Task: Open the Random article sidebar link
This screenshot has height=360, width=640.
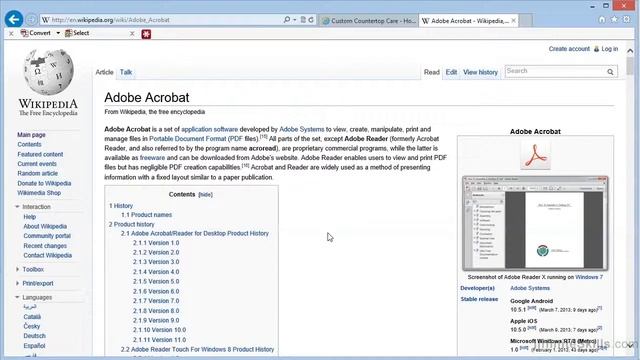Action: [38, 173]
